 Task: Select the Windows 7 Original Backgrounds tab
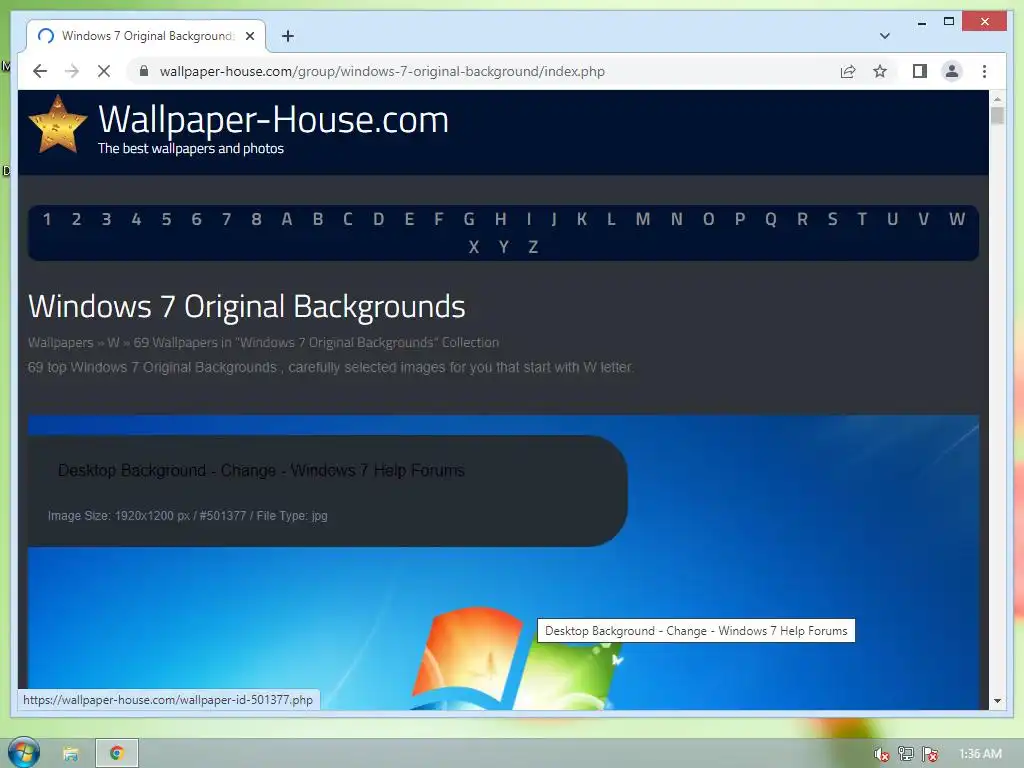[x=147, y=36]
